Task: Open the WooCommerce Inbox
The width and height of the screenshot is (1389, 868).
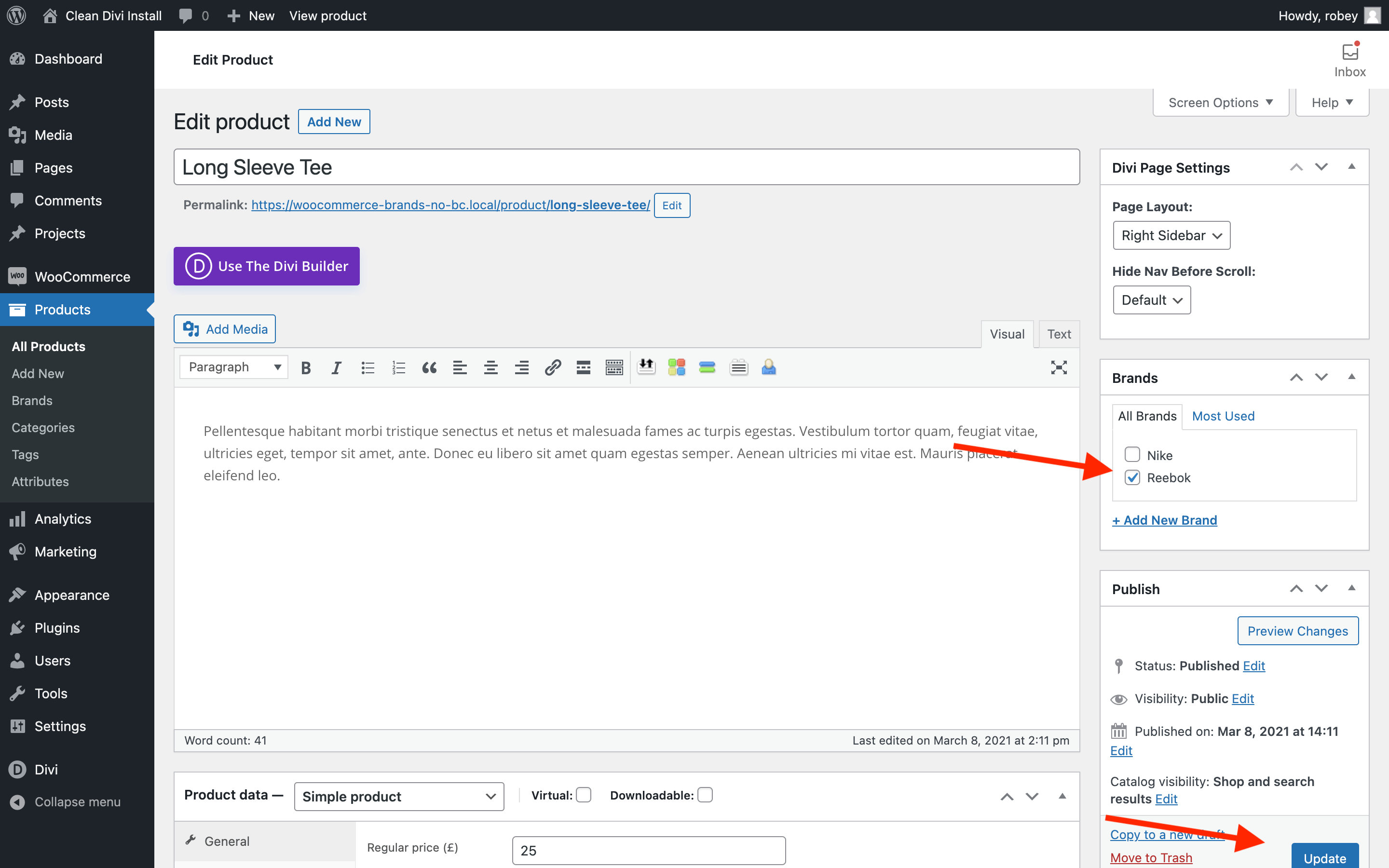Action: coord(1350,60)
